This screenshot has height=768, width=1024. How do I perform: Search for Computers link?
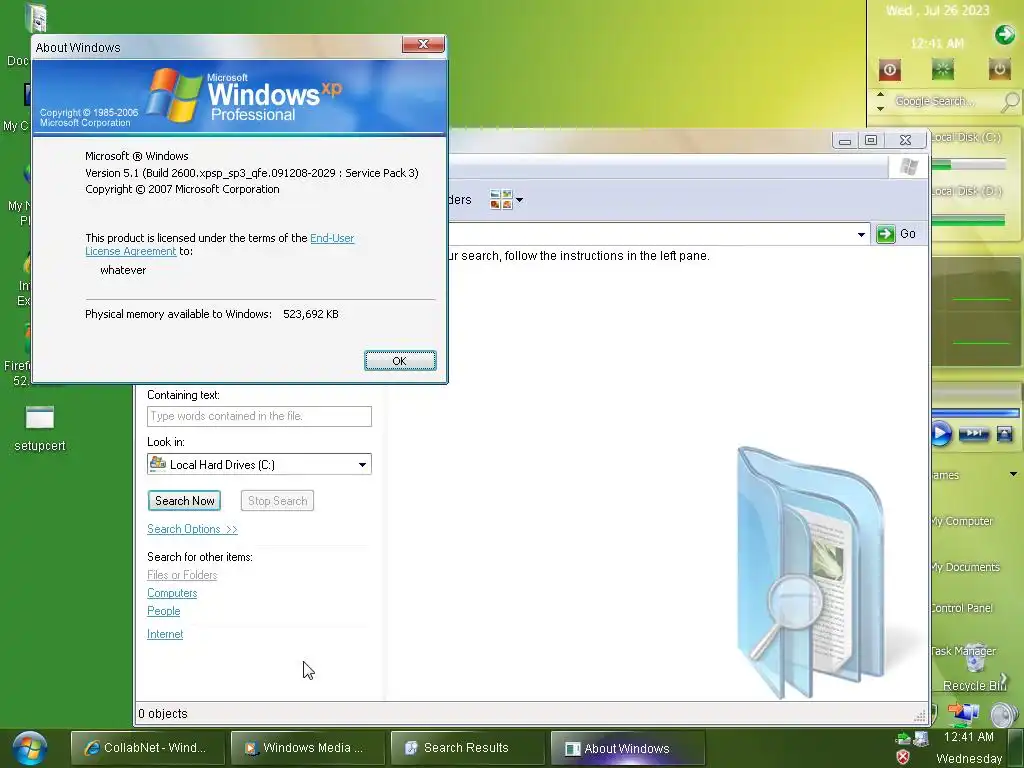coord(172,593)
